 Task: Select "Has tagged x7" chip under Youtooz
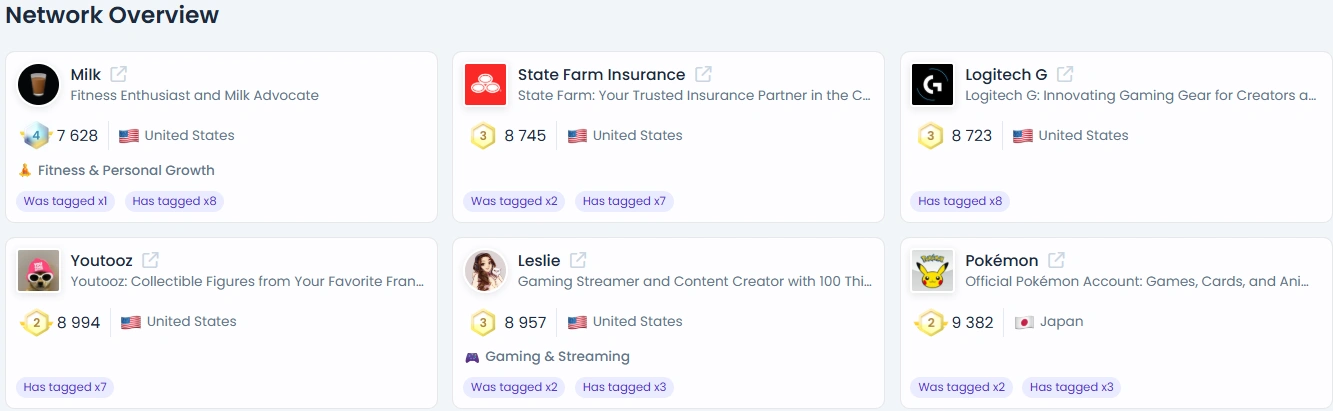tap(65, 387)
